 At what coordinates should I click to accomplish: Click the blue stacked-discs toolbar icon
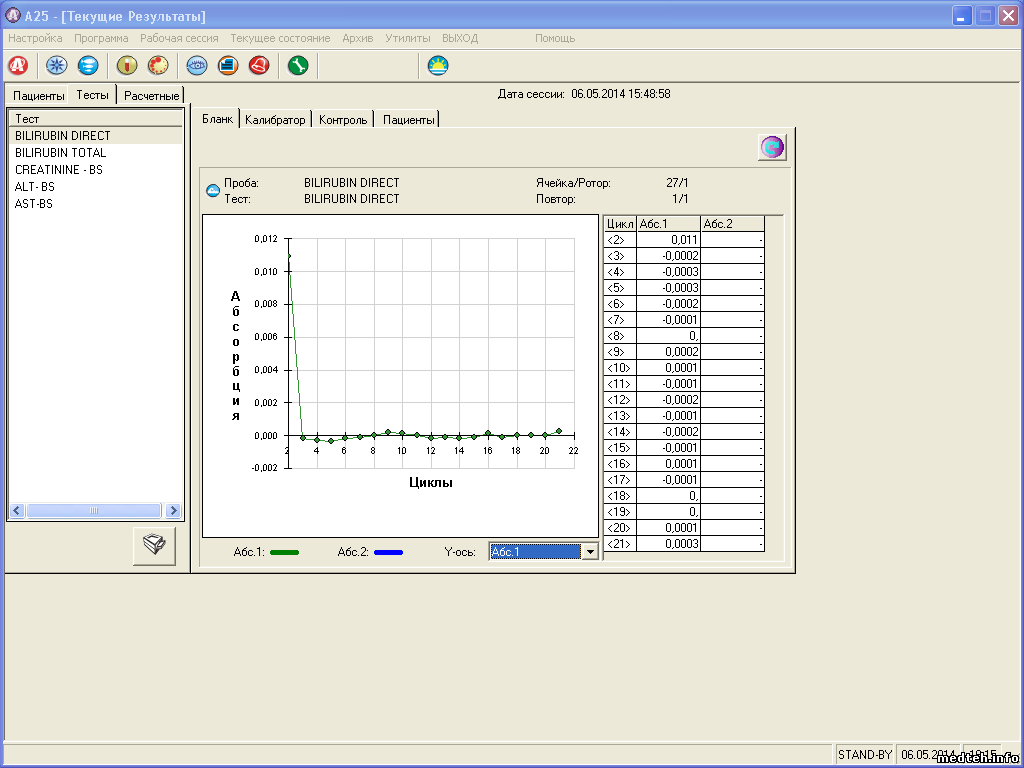click(88, 66)
